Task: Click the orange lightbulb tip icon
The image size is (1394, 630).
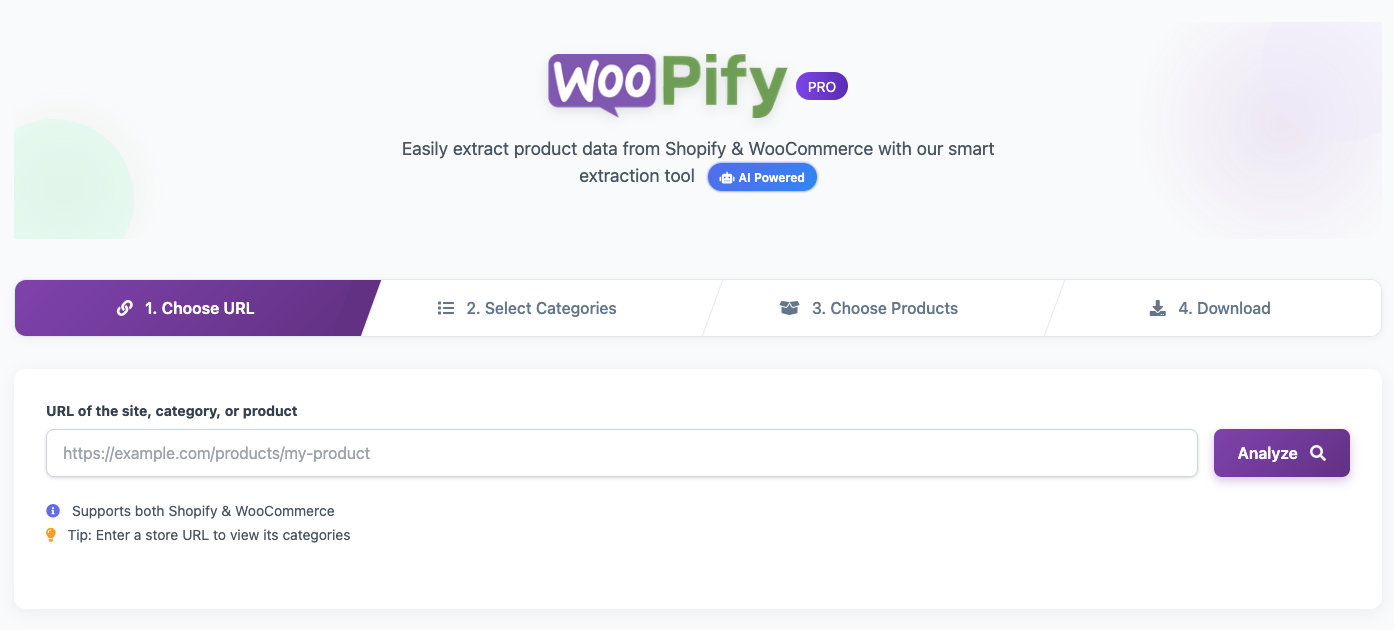Action: pos(52,535)
